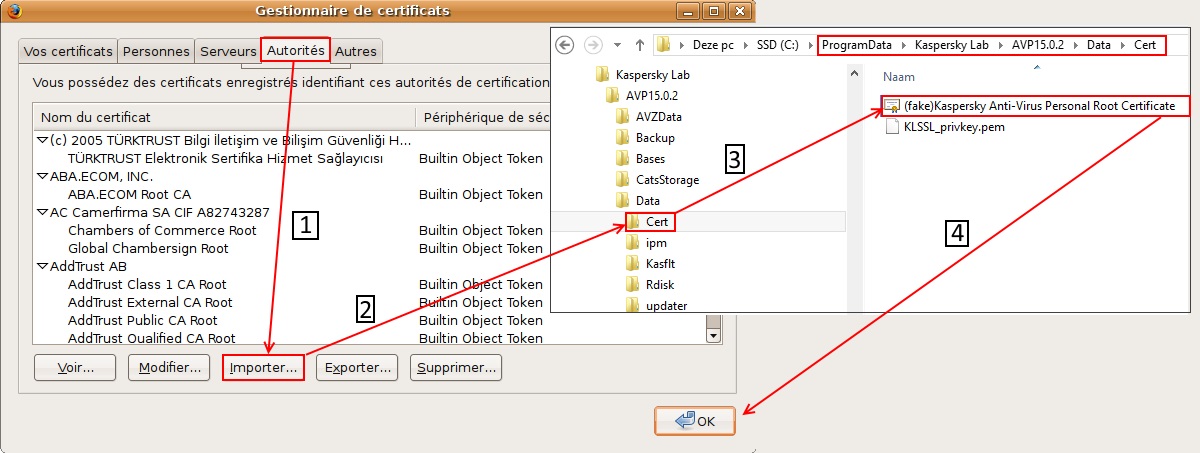Switch to the Autorités tab

(296, 50)
